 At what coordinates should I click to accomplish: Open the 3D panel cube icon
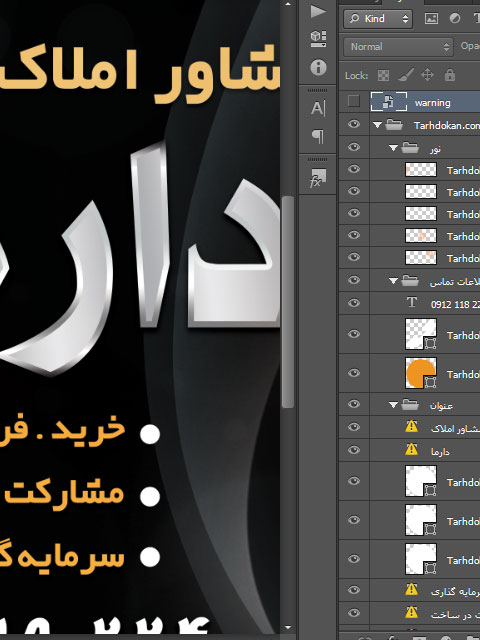(318, 39)
